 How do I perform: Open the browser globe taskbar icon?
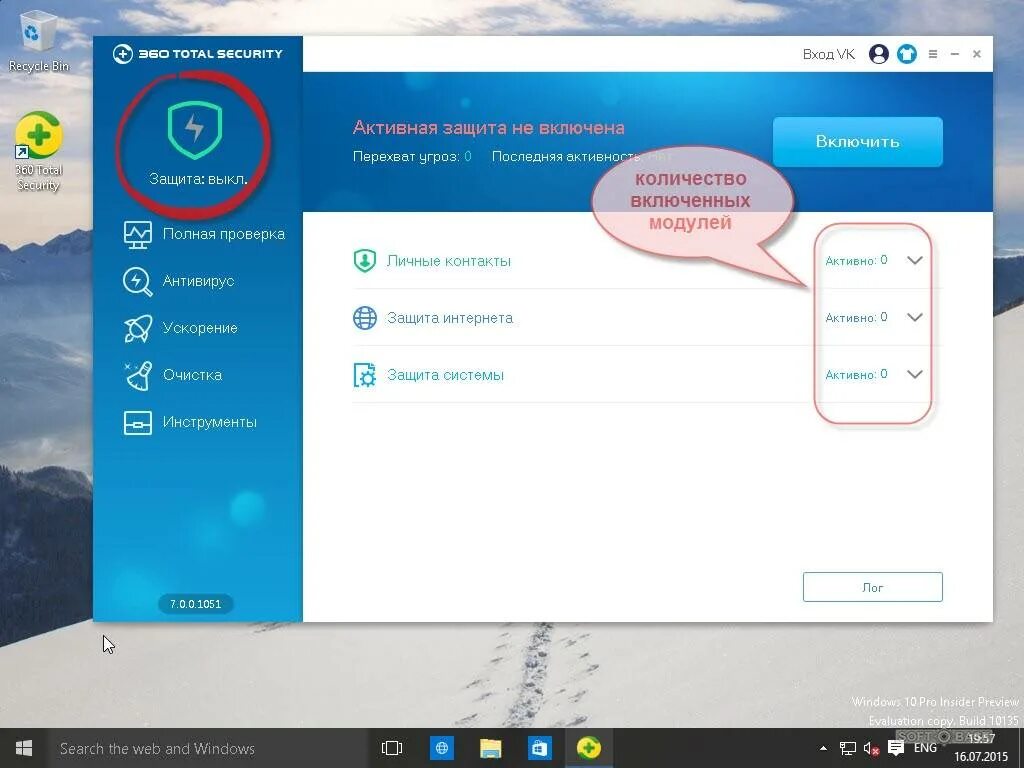(441, 748)
